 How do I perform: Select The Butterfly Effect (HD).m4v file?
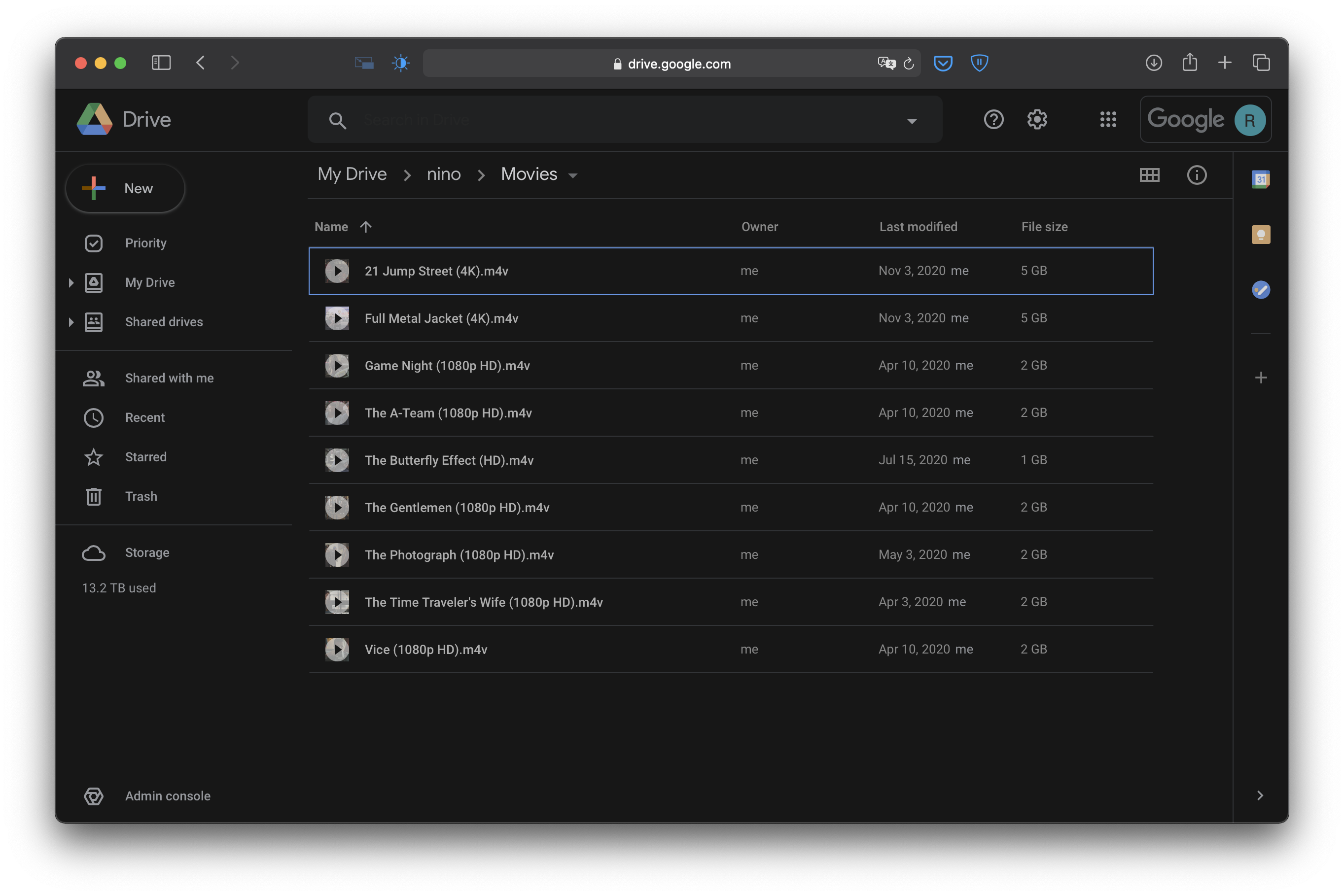coord(449,460)
